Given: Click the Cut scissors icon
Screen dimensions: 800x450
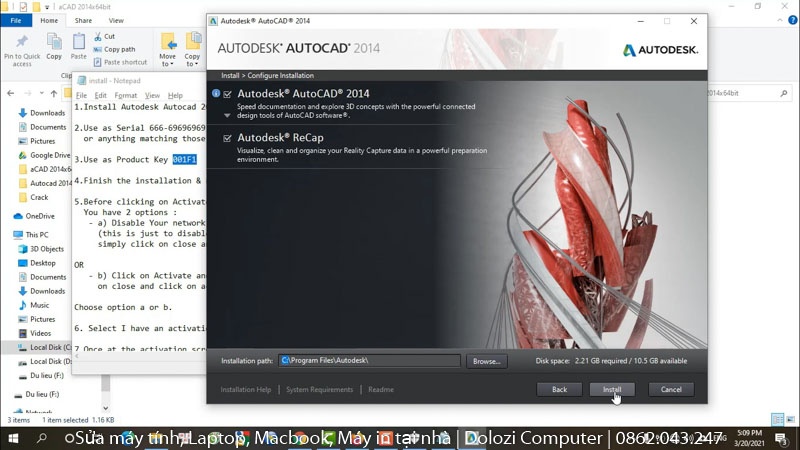Looking at the screenshot, I should click(x=98, y=36).
